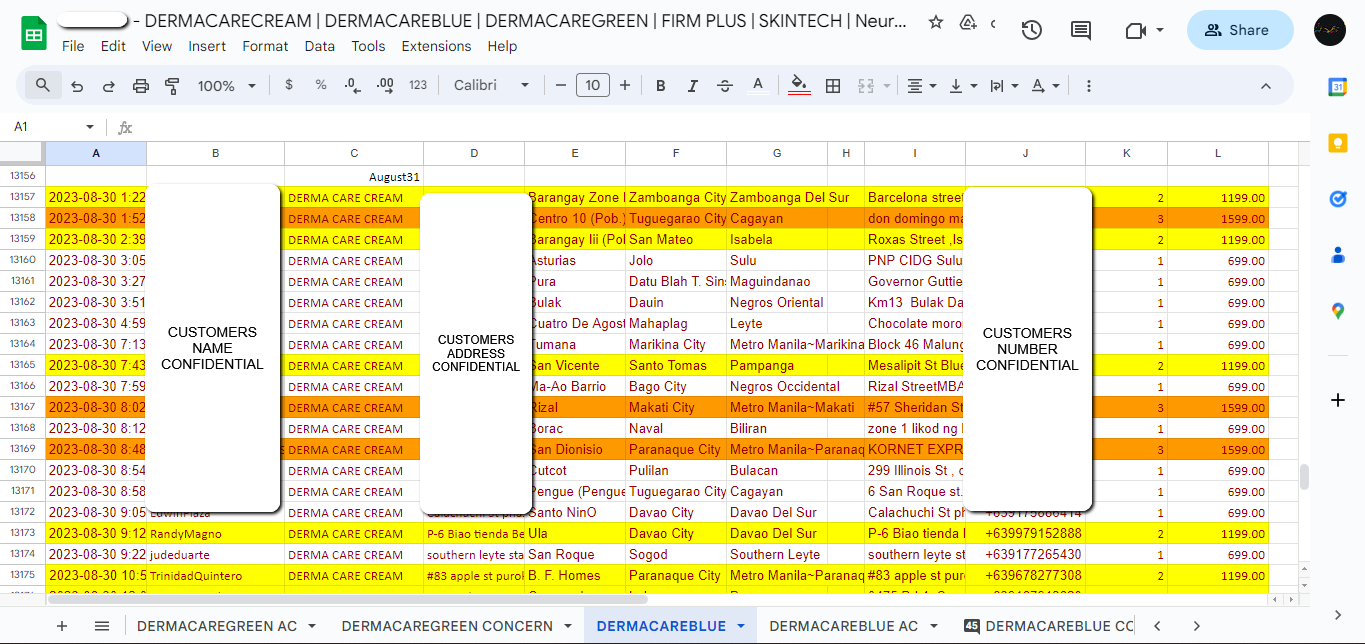The image size is (1365, 644).
Task: Add a new sheet with plus button
Action: (62, 626)
